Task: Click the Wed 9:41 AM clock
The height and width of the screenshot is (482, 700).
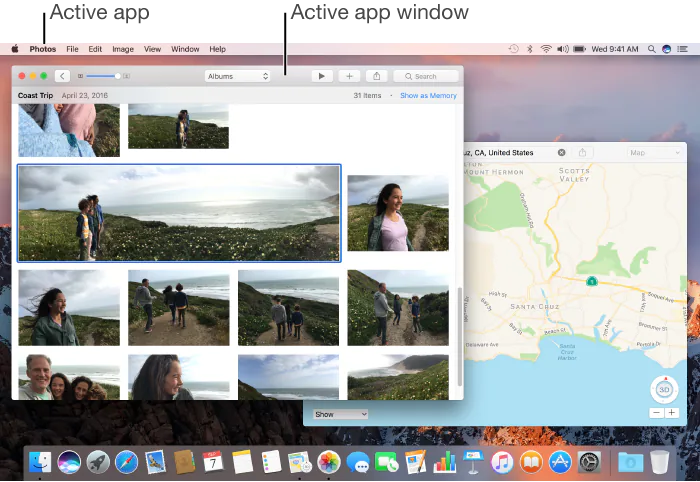Action: [615, 49]
